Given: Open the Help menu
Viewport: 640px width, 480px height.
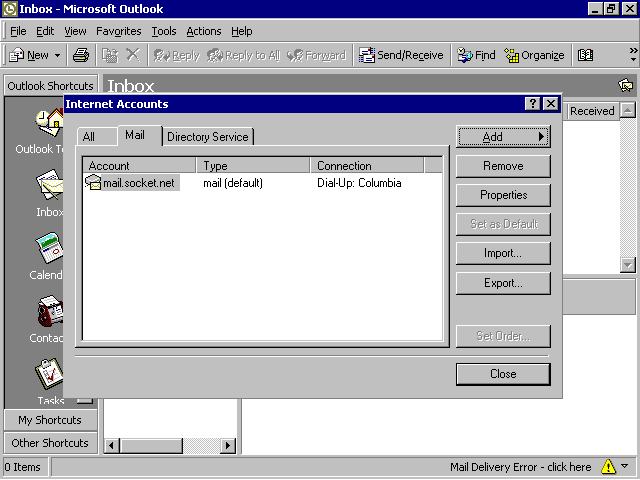Looking at the screenshot, I should point(242,31).
